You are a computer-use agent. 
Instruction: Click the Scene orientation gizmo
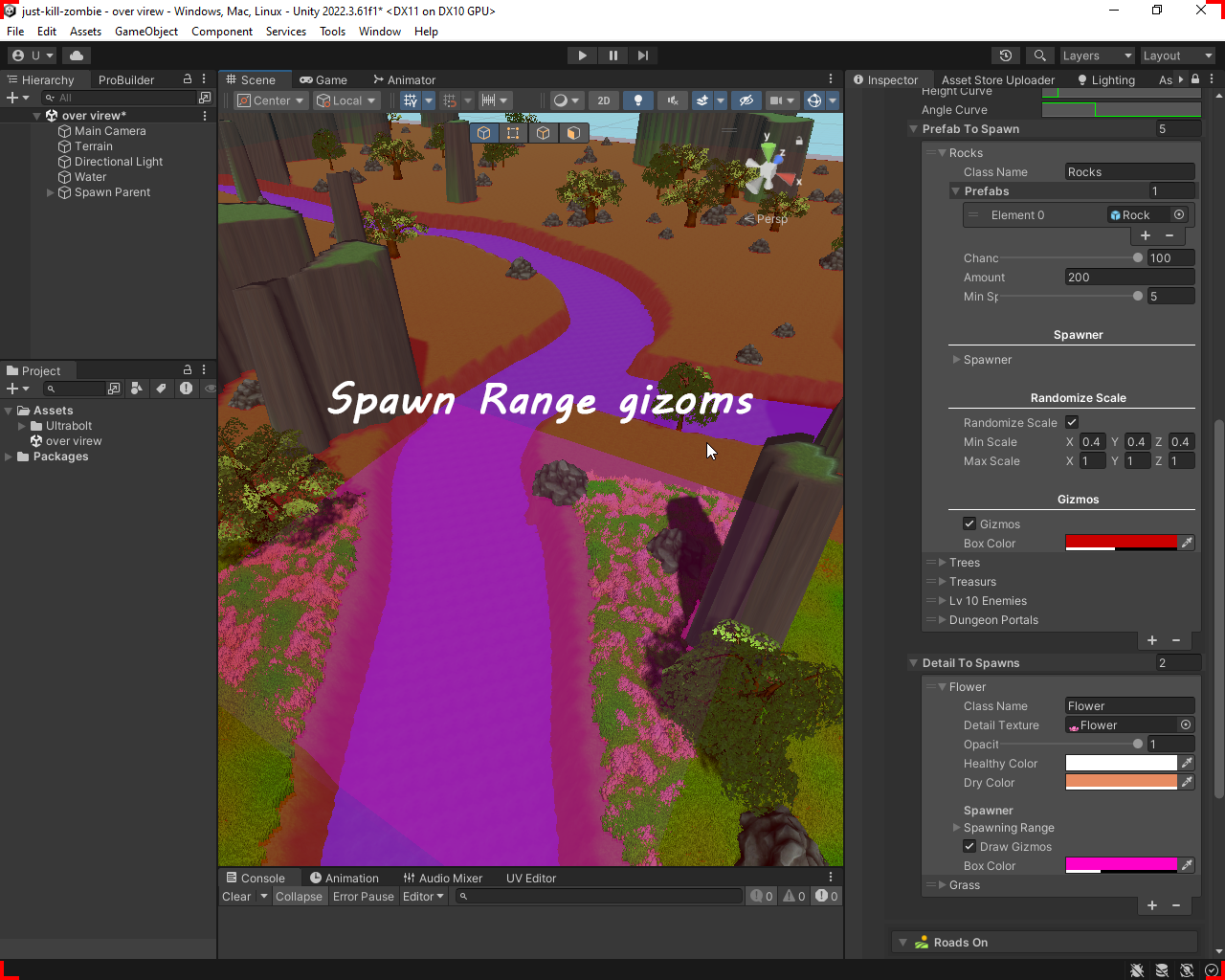[768, 172]
